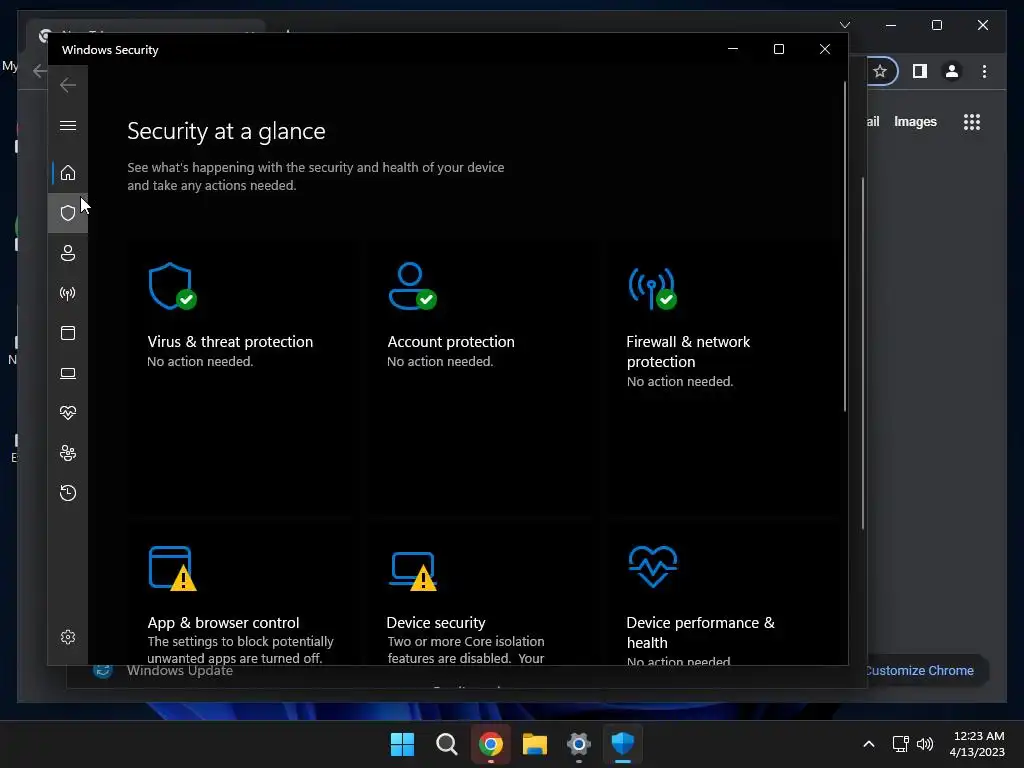Viewport: 1024px width, 768px height.
Task: Switch to Settings from the taskbar
Action: coord(579,744)
